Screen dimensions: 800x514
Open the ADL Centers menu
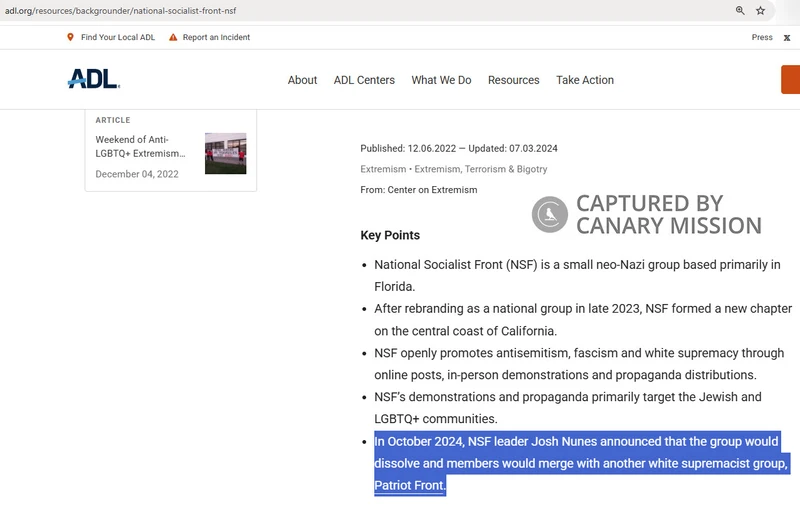(364, 80)
